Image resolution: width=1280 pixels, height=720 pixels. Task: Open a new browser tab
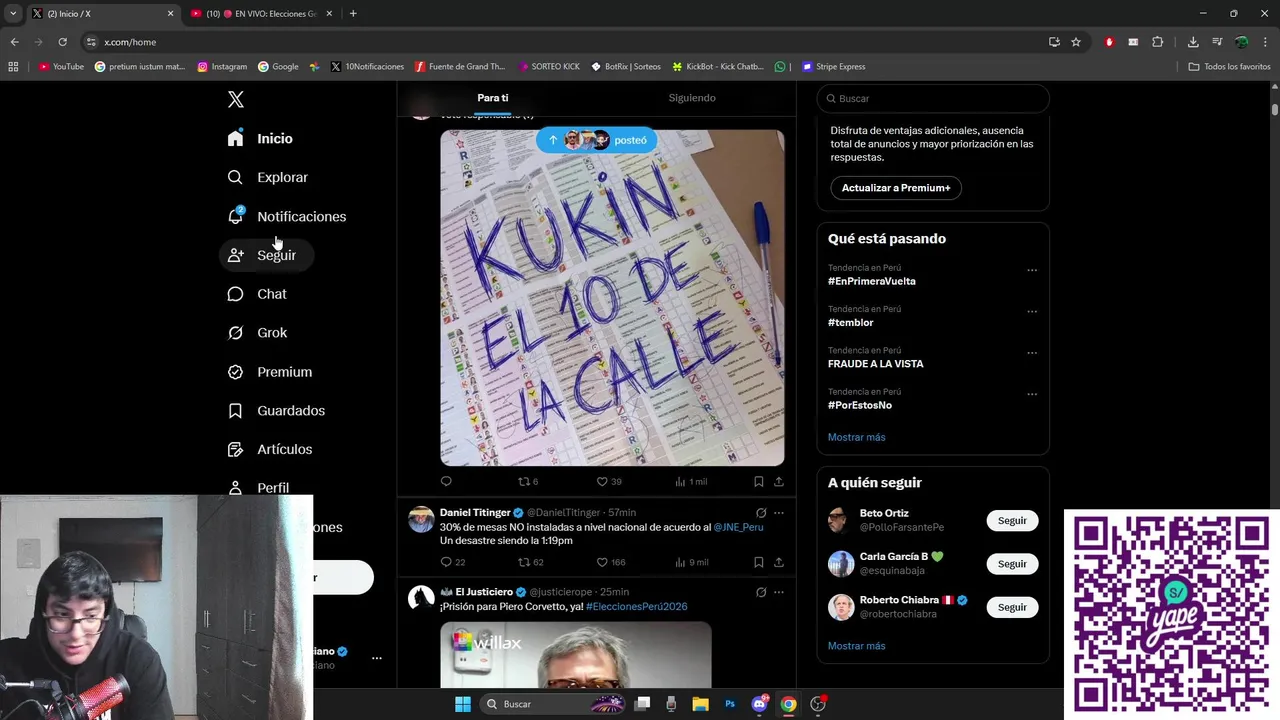point(353,14)
